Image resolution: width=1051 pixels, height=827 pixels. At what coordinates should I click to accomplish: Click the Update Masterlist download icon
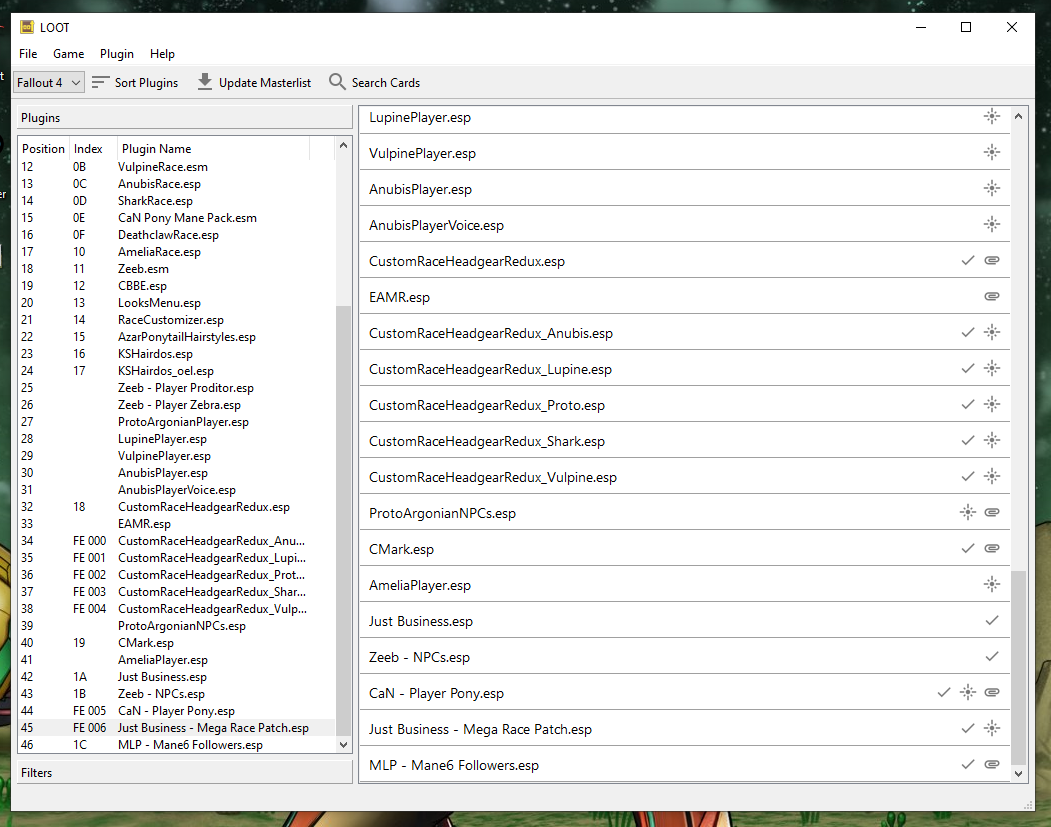click(205, 82)
